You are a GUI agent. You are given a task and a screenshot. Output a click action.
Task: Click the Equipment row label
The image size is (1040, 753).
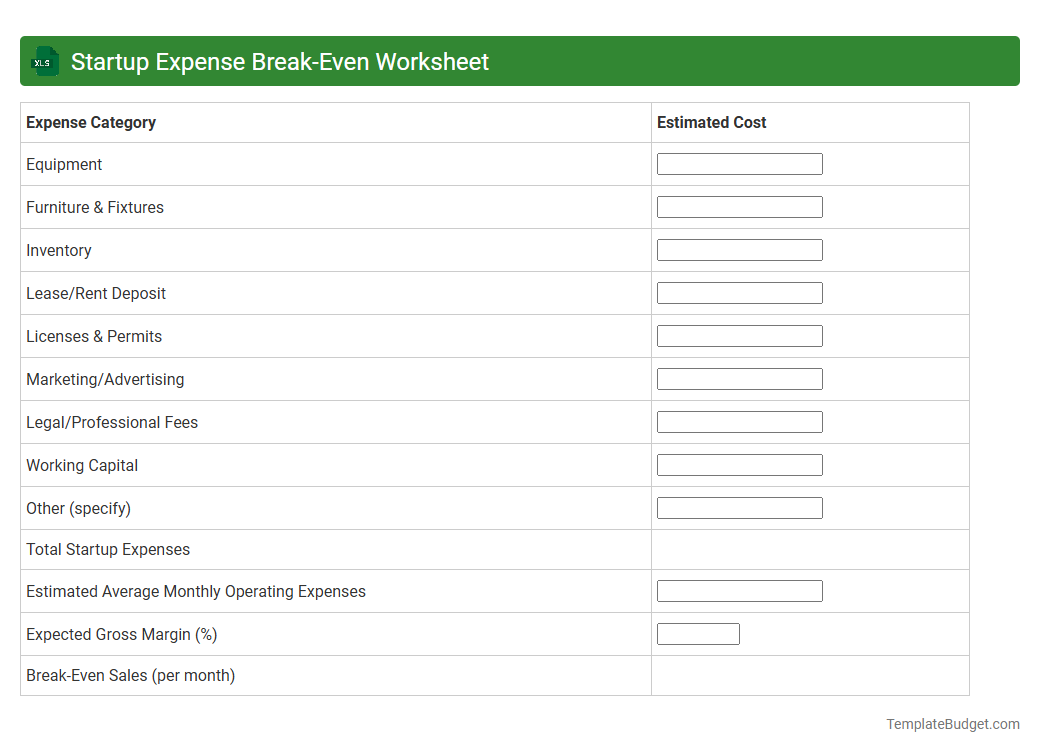pos(64,163)
